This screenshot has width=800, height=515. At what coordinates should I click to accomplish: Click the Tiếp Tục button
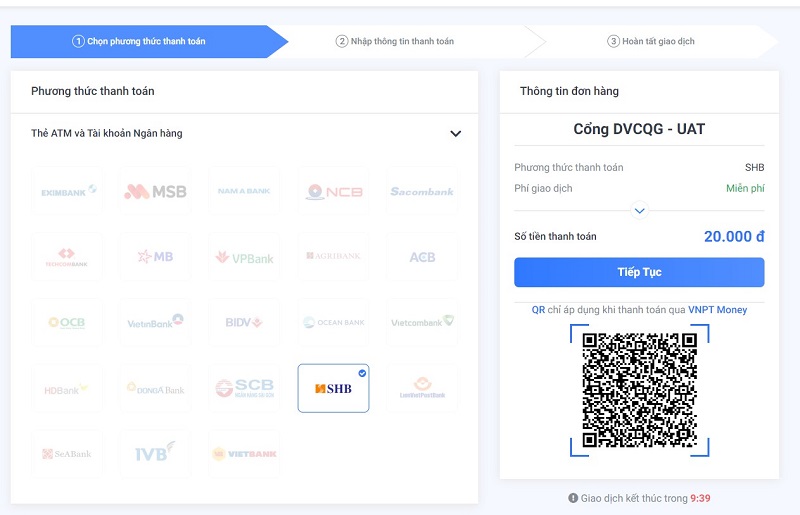tap(639, 272)
